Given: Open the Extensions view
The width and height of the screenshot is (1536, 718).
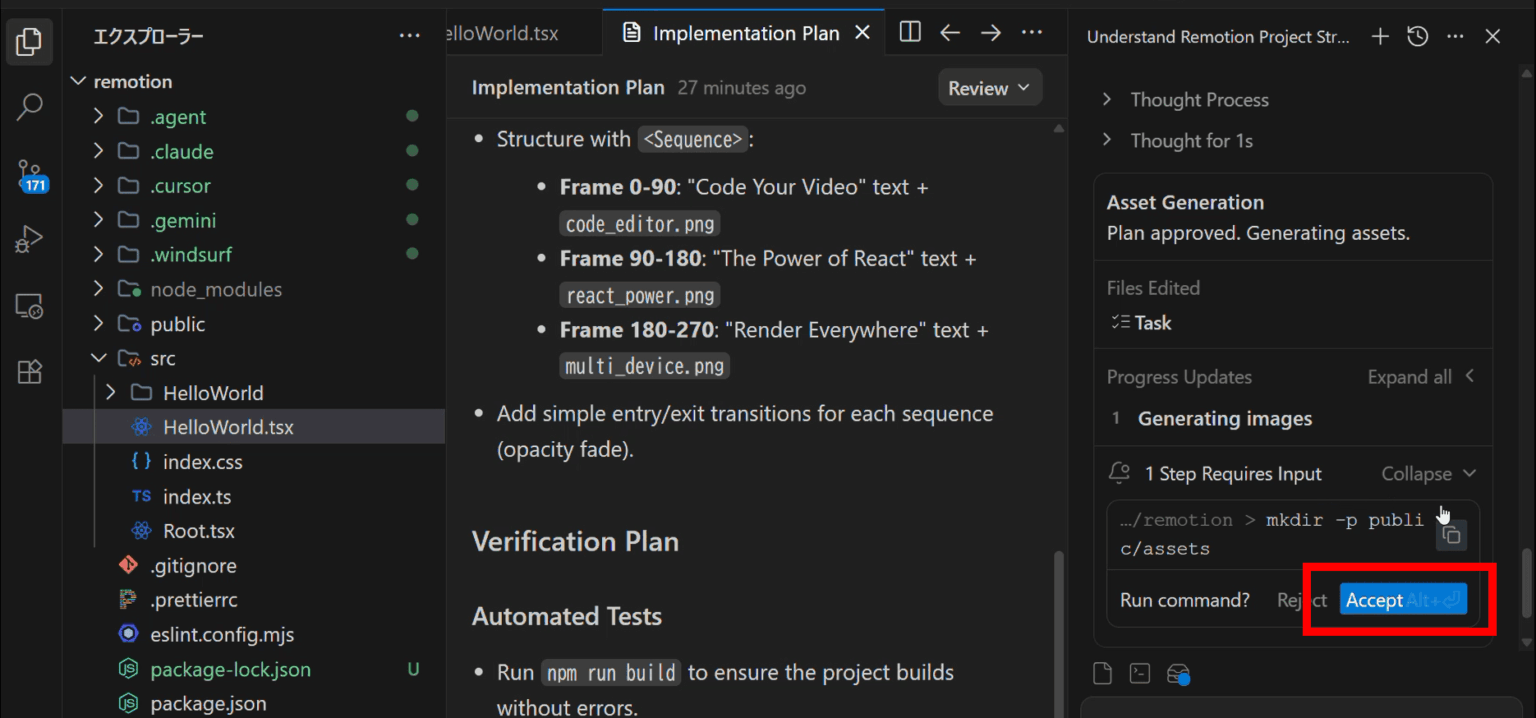Looking at the screenshot, I should tap(30, 372).
